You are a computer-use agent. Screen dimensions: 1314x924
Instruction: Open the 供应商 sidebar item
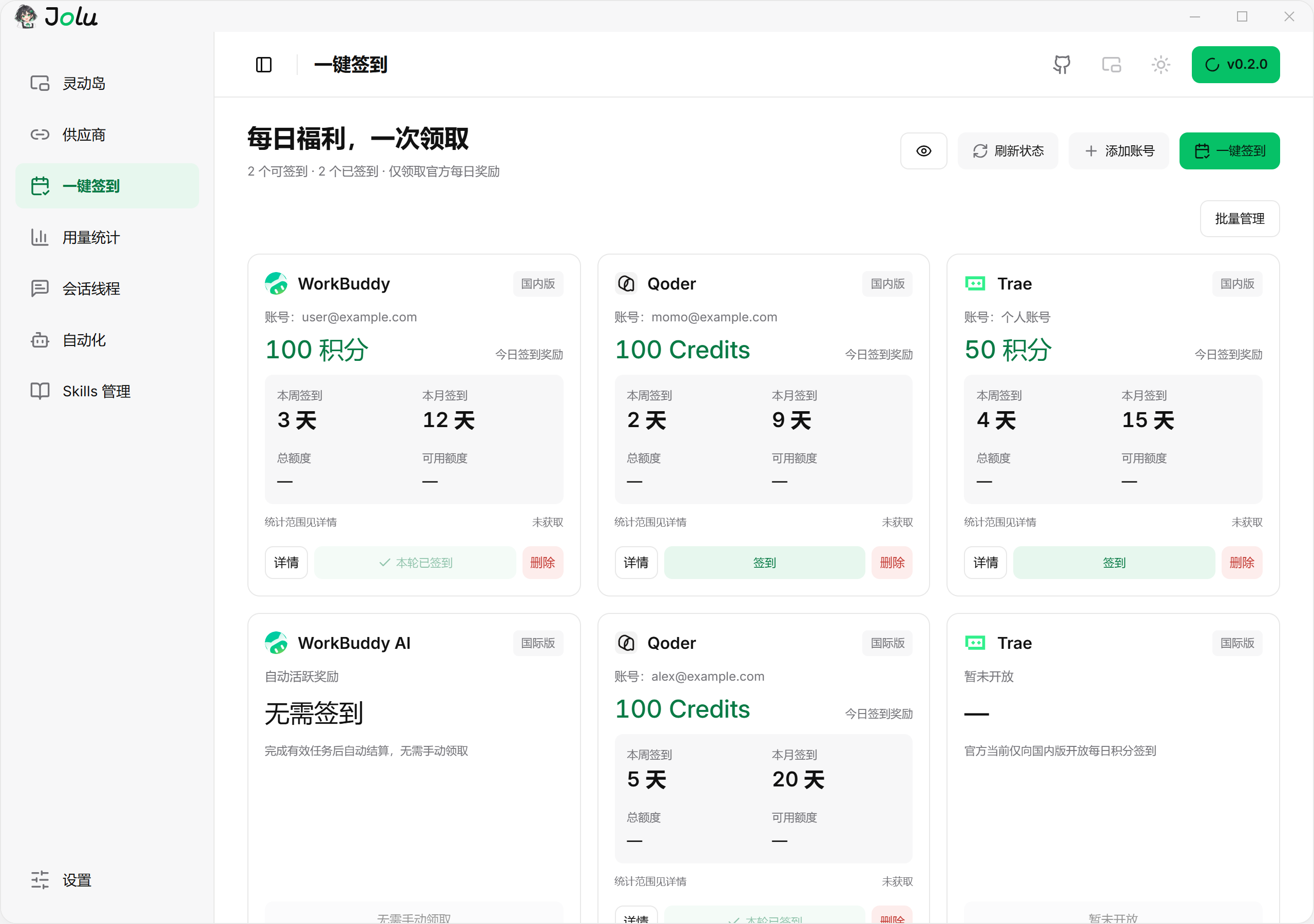click(x=107, y=134)
